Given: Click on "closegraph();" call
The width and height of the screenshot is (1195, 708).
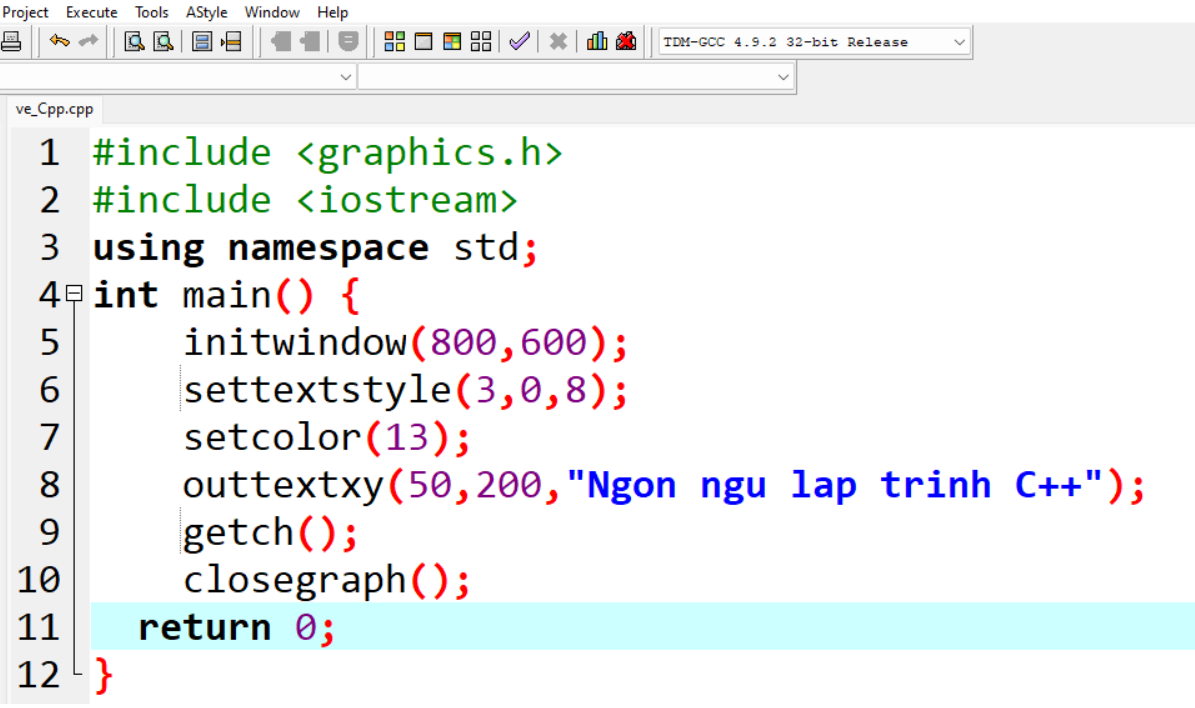Looking at the screenshot, I should [327, 581].
